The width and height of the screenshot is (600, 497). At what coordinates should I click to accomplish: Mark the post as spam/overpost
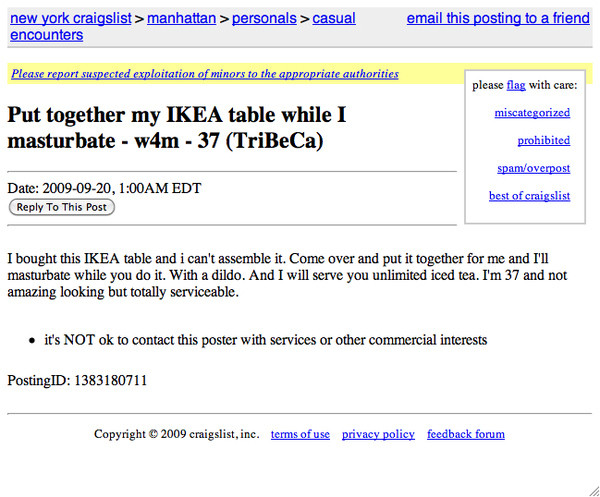533,169
